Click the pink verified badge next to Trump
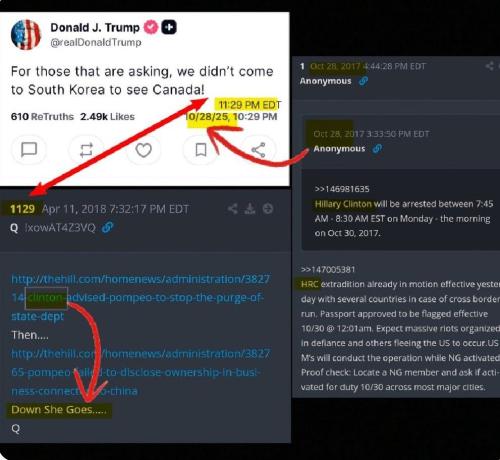 click(151, 27)
